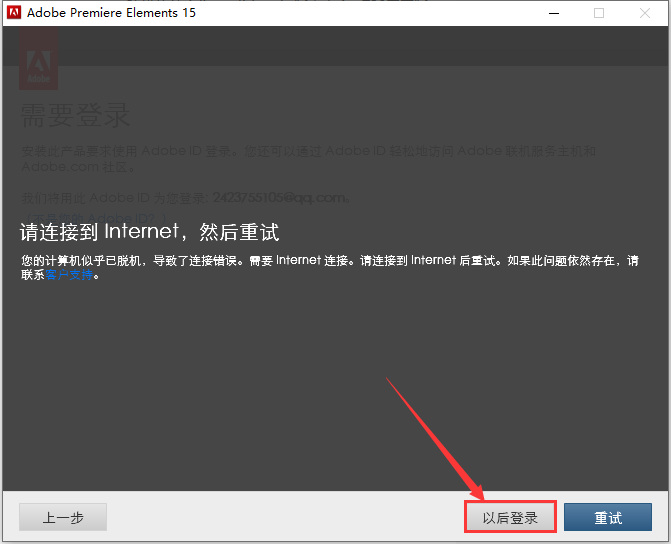This screenshot has width=671, height=544.
Task: Close the Adobe Premiere Elements 15 installer
Action: [645, 13]
